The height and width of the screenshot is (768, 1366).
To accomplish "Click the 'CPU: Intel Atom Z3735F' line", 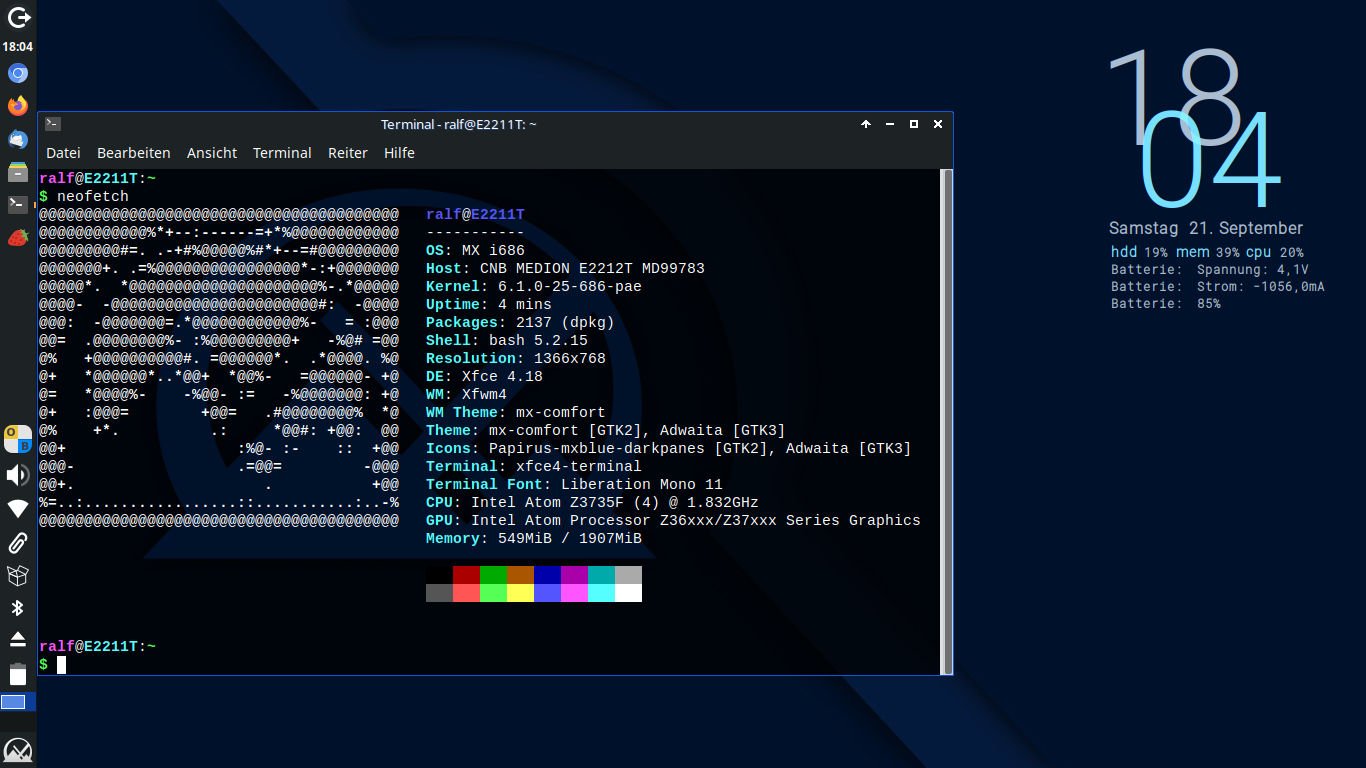I will point(592,503).
